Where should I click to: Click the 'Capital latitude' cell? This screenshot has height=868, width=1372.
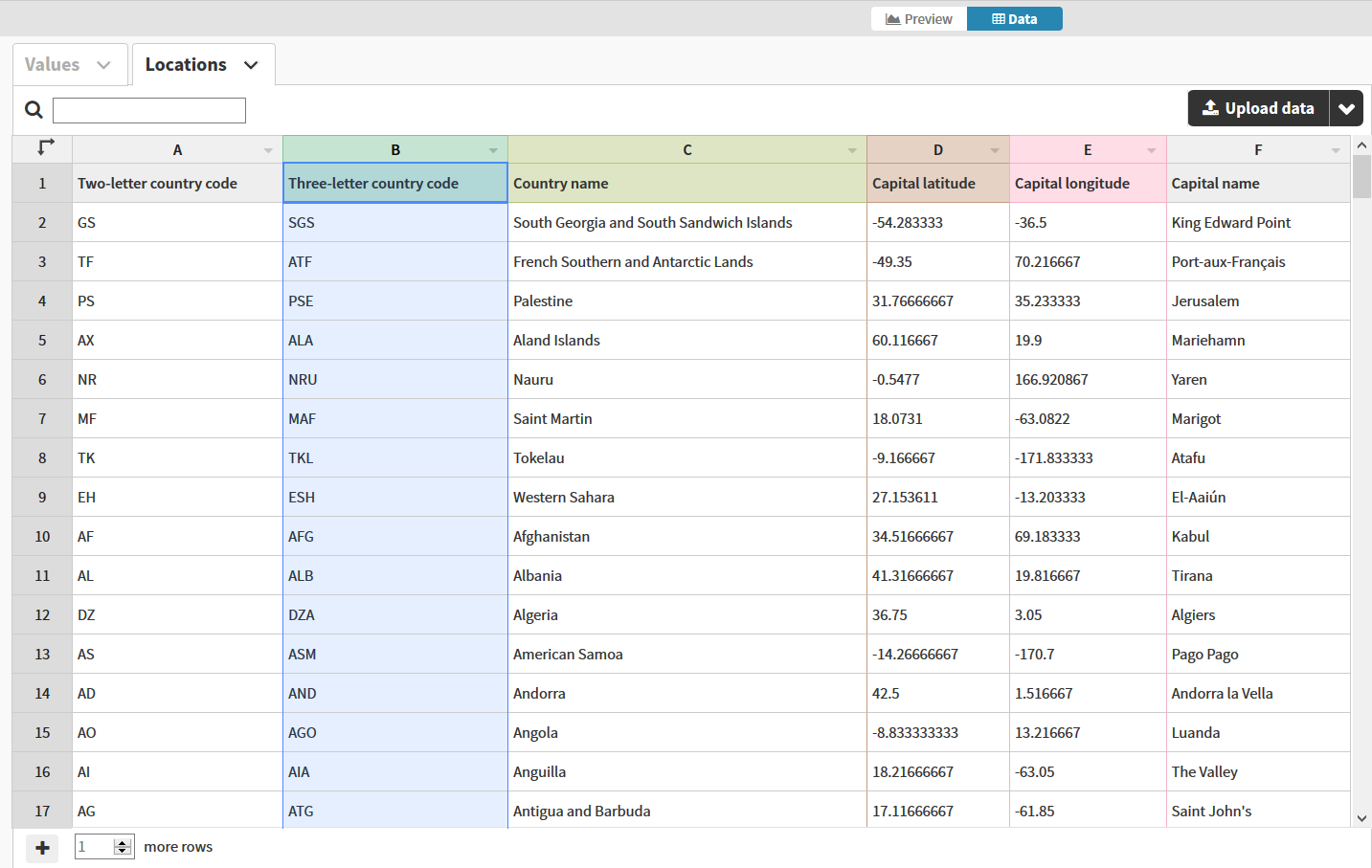[938, 183]
